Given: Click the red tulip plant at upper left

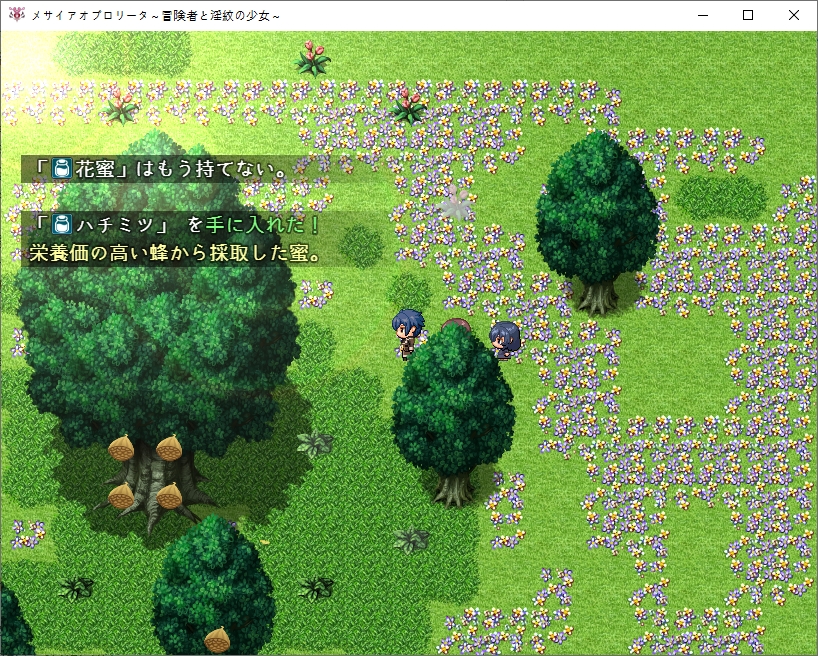Looking at the screenshot, I should point(121,105).
